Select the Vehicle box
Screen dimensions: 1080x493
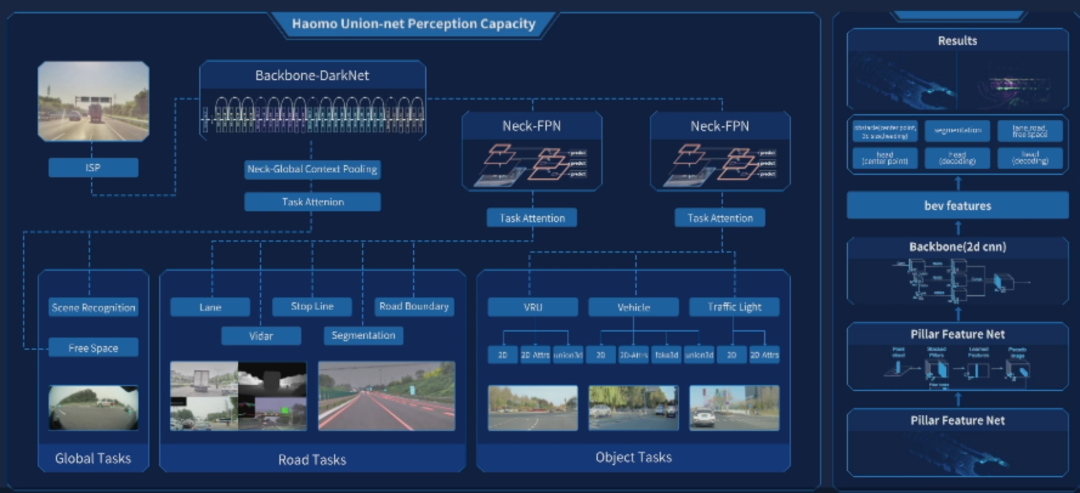(634, 307)
